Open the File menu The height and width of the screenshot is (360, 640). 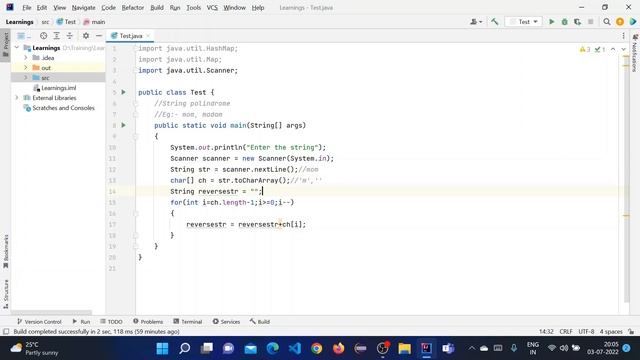[27, 8]
